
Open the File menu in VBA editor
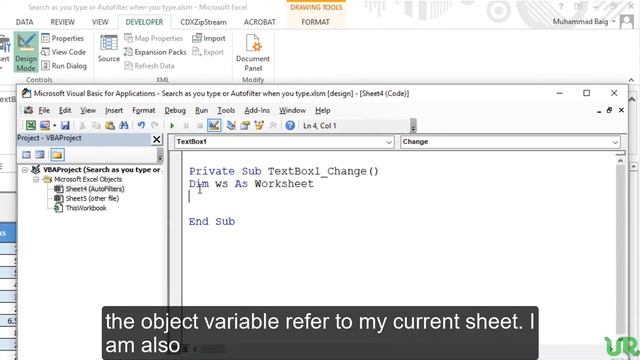[44, 111]
